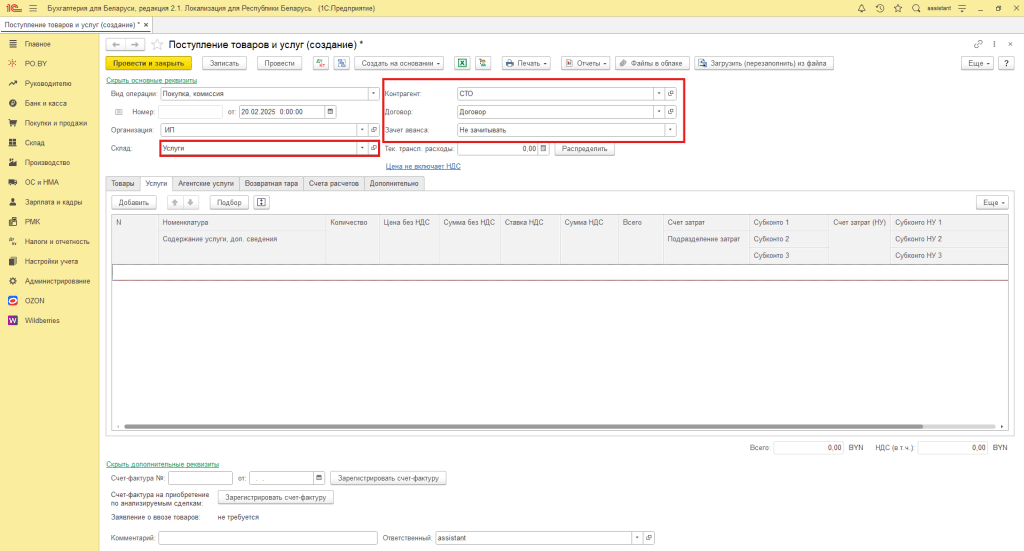This screenshot has height=551, width=1024.
Task: Click the icon right of Excel export
Action: click(483, 63)
